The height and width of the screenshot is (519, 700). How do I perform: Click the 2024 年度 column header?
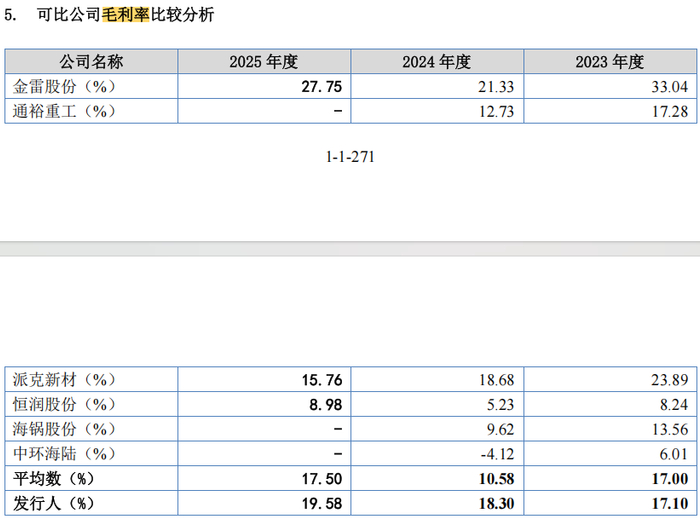point(437,62)
